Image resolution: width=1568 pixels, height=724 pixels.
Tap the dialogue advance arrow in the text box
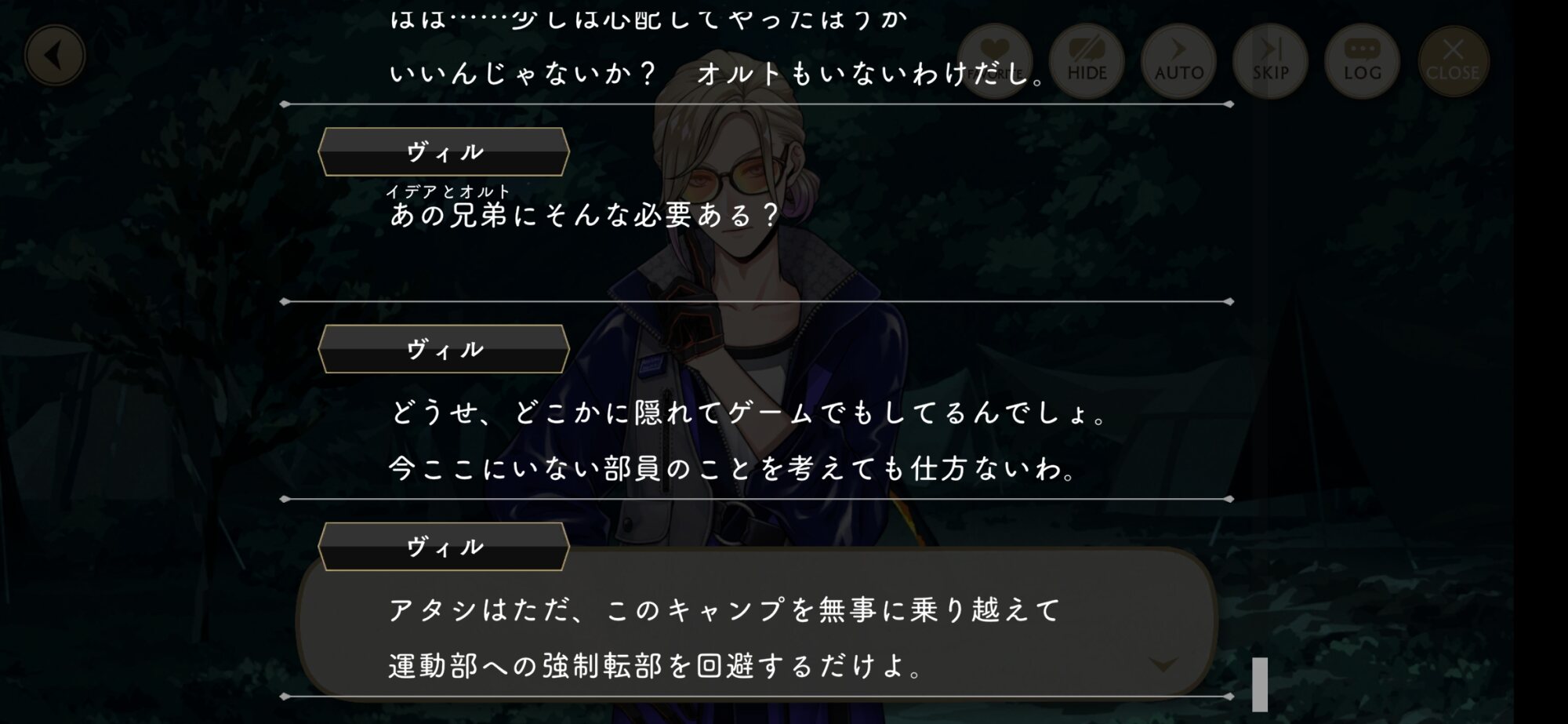(x=1162, y=664)
